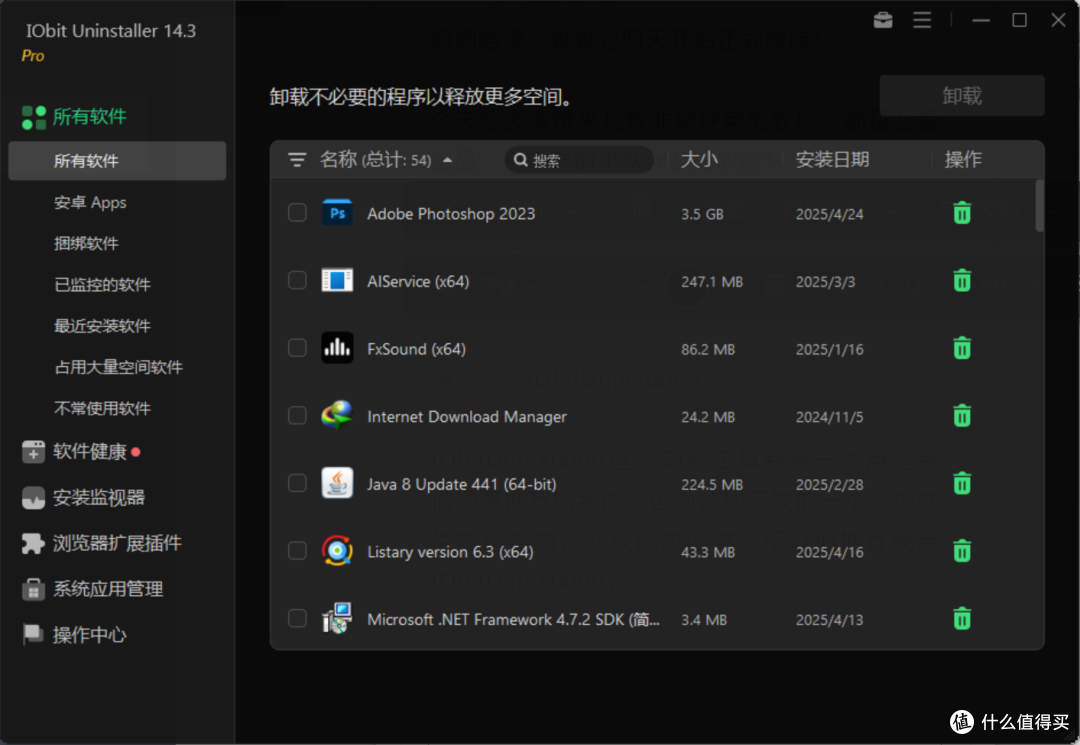Click the 卸载 uninstall button
Image resolution: width=1080 pixels, height=745 pixels.
962,96
